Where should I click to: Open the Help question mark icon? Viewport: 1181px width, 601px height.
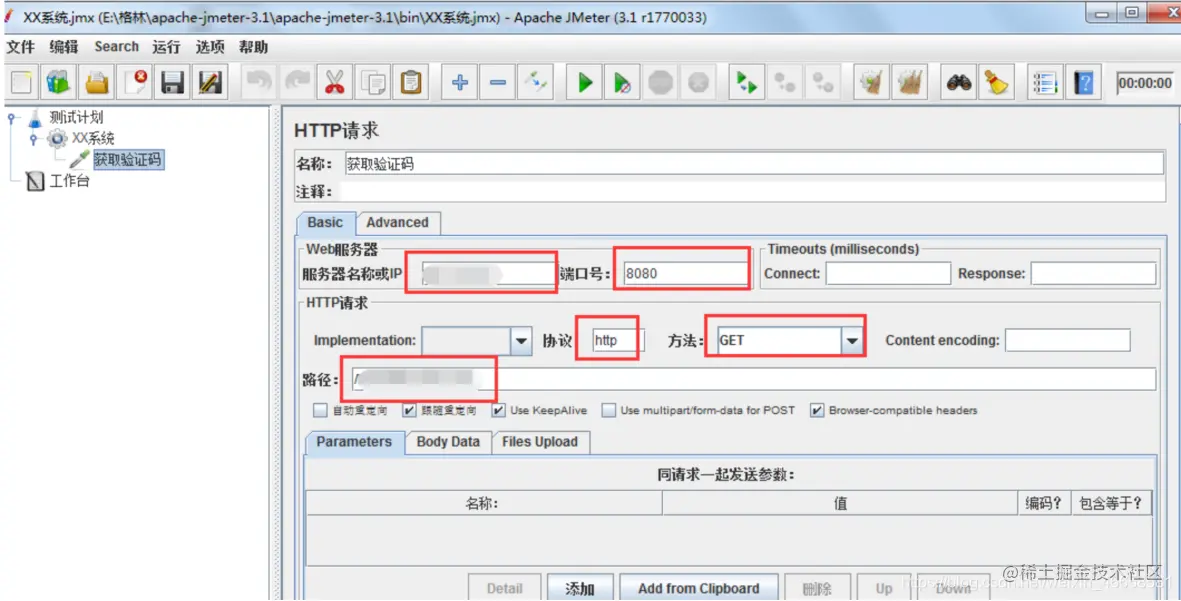click(x=1084, y=82)
